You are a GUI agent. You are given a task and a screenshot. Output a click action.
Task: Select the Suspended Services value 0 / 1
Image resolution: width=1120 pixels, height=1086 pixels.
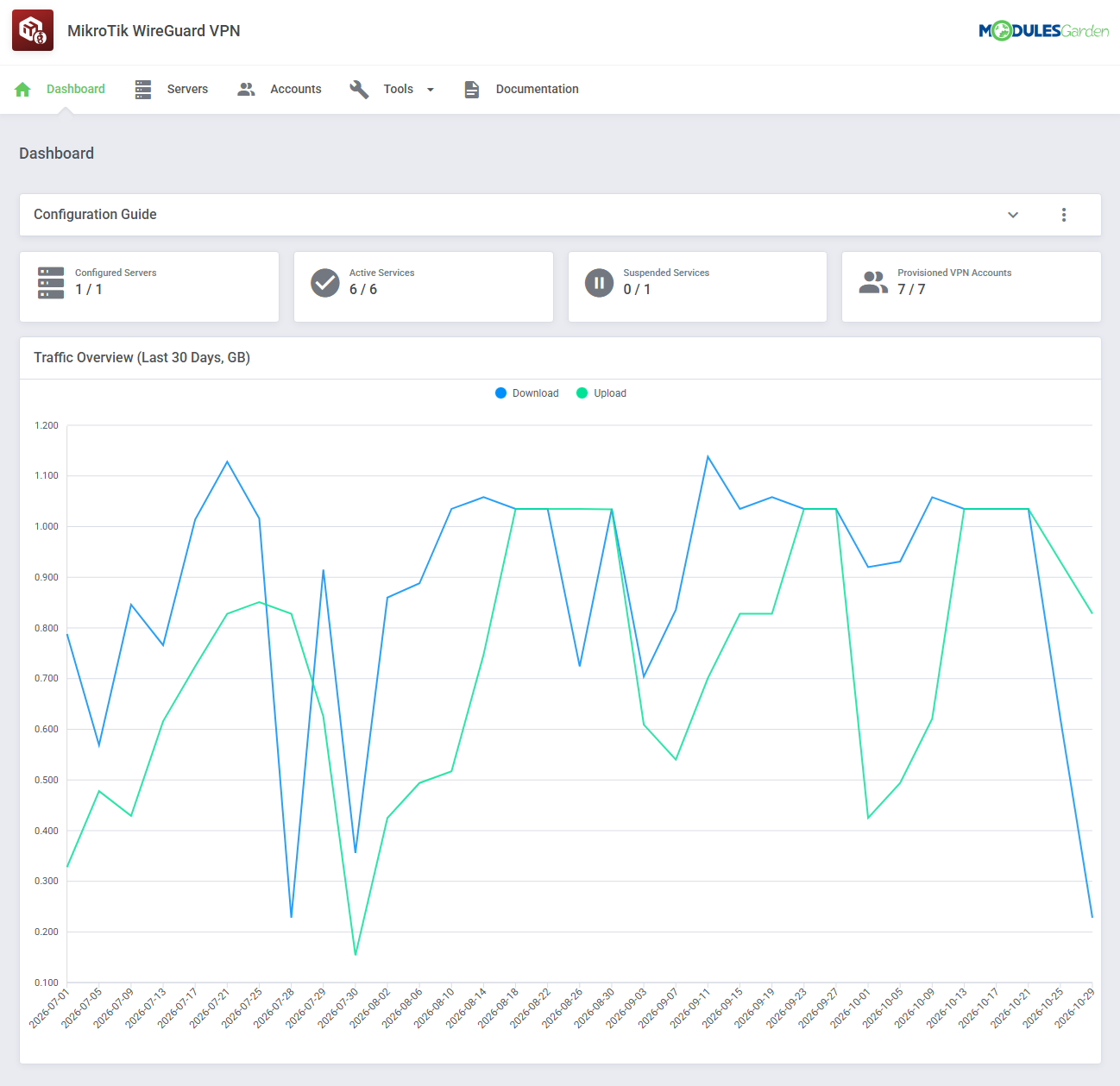[x=638, y=290]
